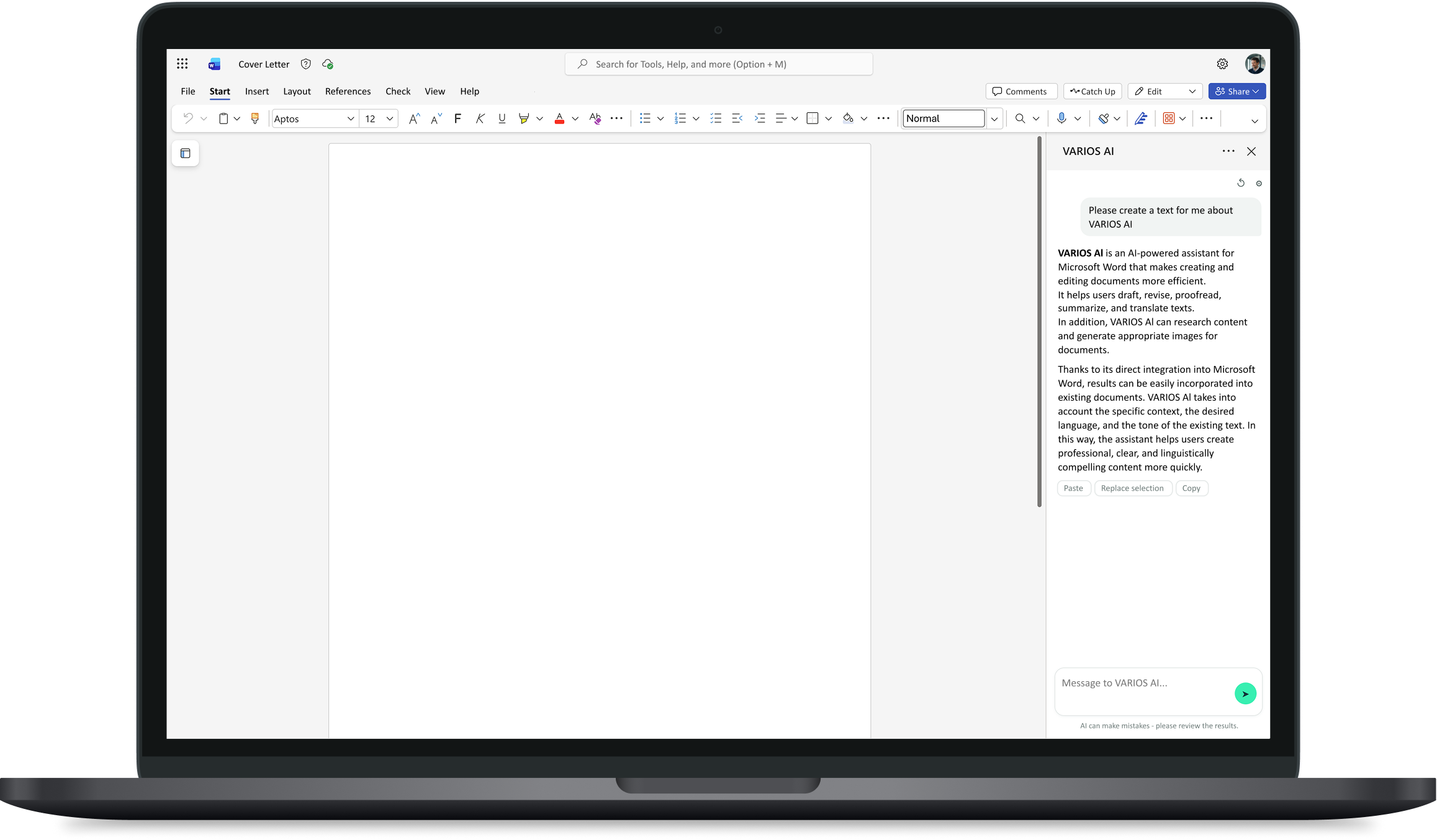Insert a bulleted list

pyautogui.click(x=645, y=118)
